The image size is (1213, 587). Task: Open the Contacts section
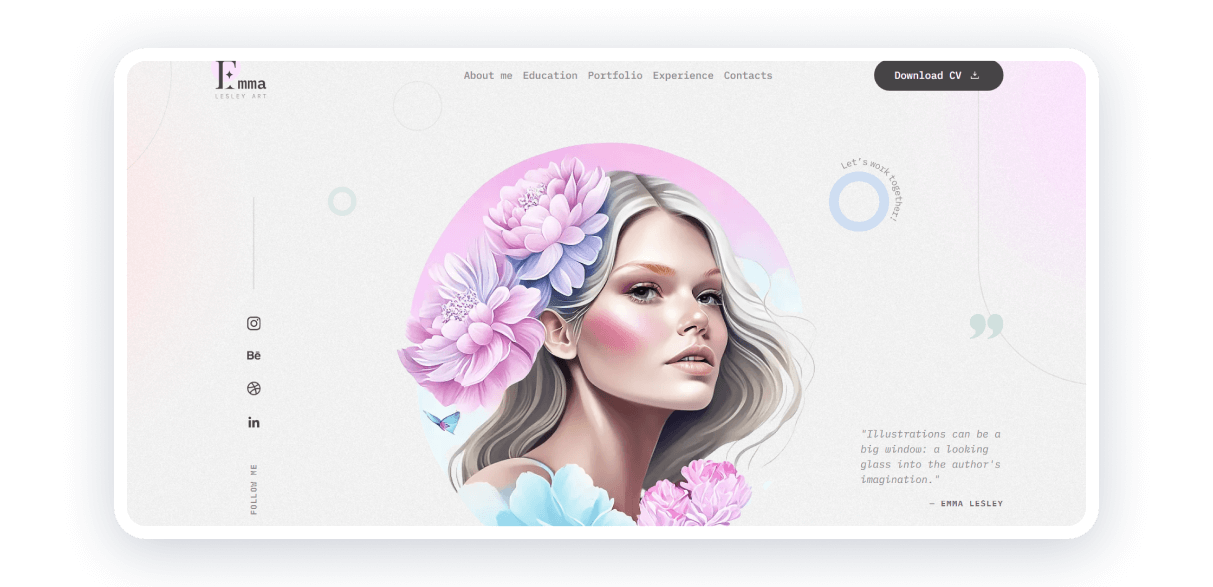pyautogui.click(x=748, y=75)
